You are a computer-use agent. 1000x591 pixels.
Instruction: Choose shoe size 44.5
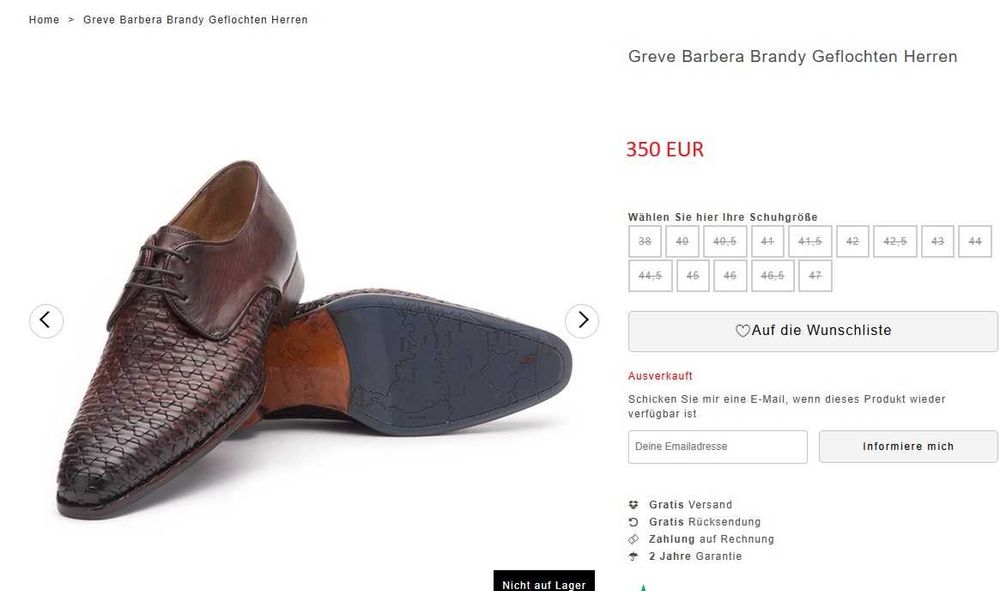click(650, 276)
